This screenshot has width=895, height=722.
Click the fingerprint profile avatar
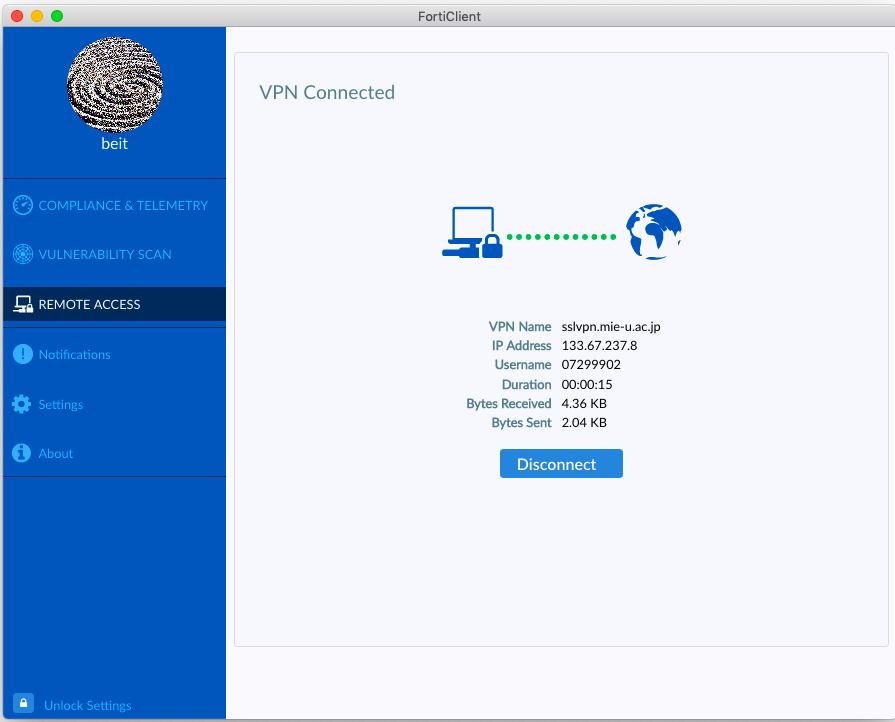point(115,85)
